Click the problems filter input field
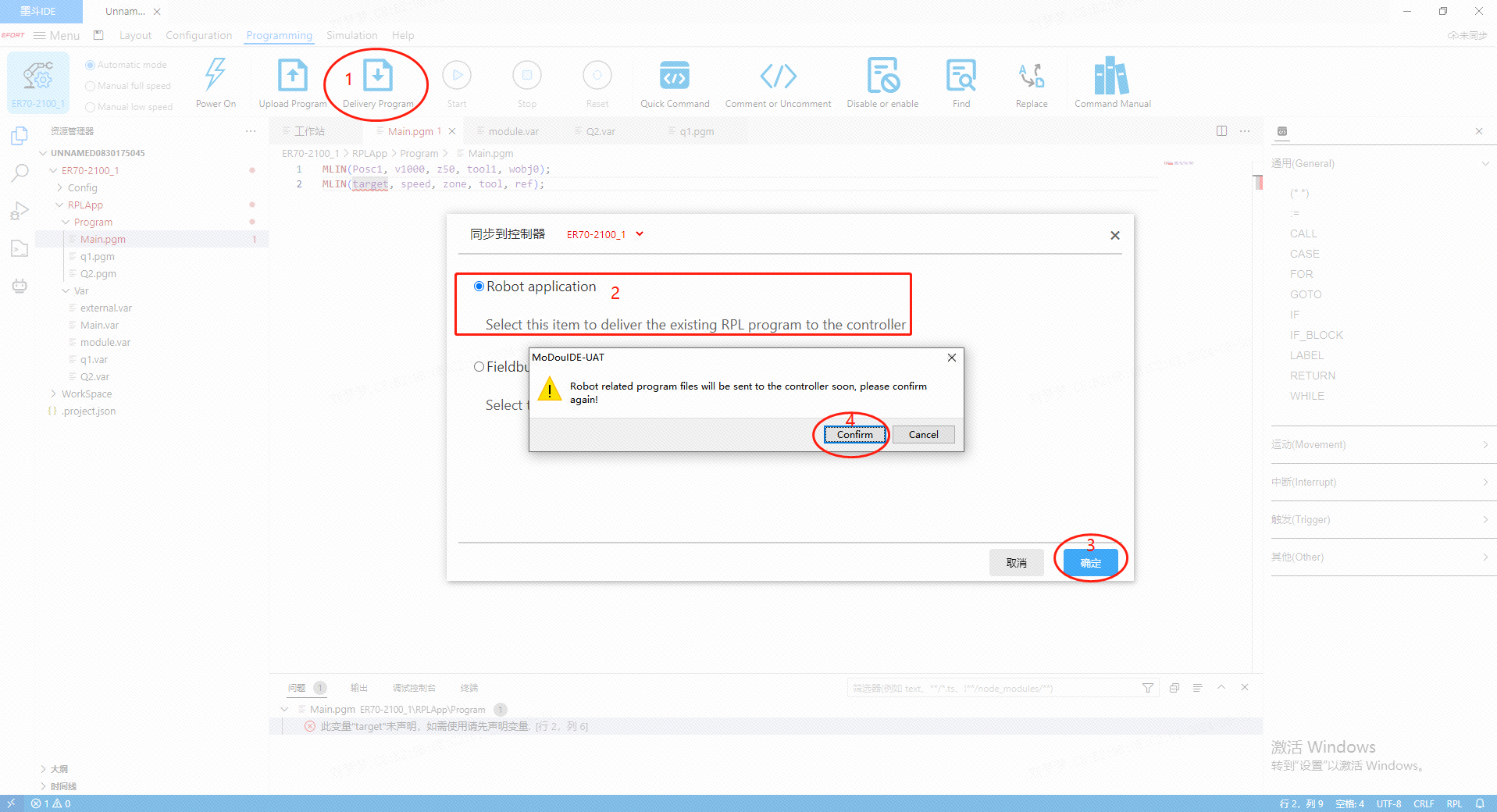The image size is (1497, 812). (x=992, y=688)
